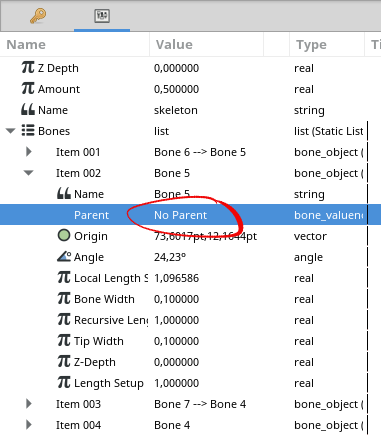Open the key icon tab
Viewport: 381px width, 439px height.
pos(38,16)
